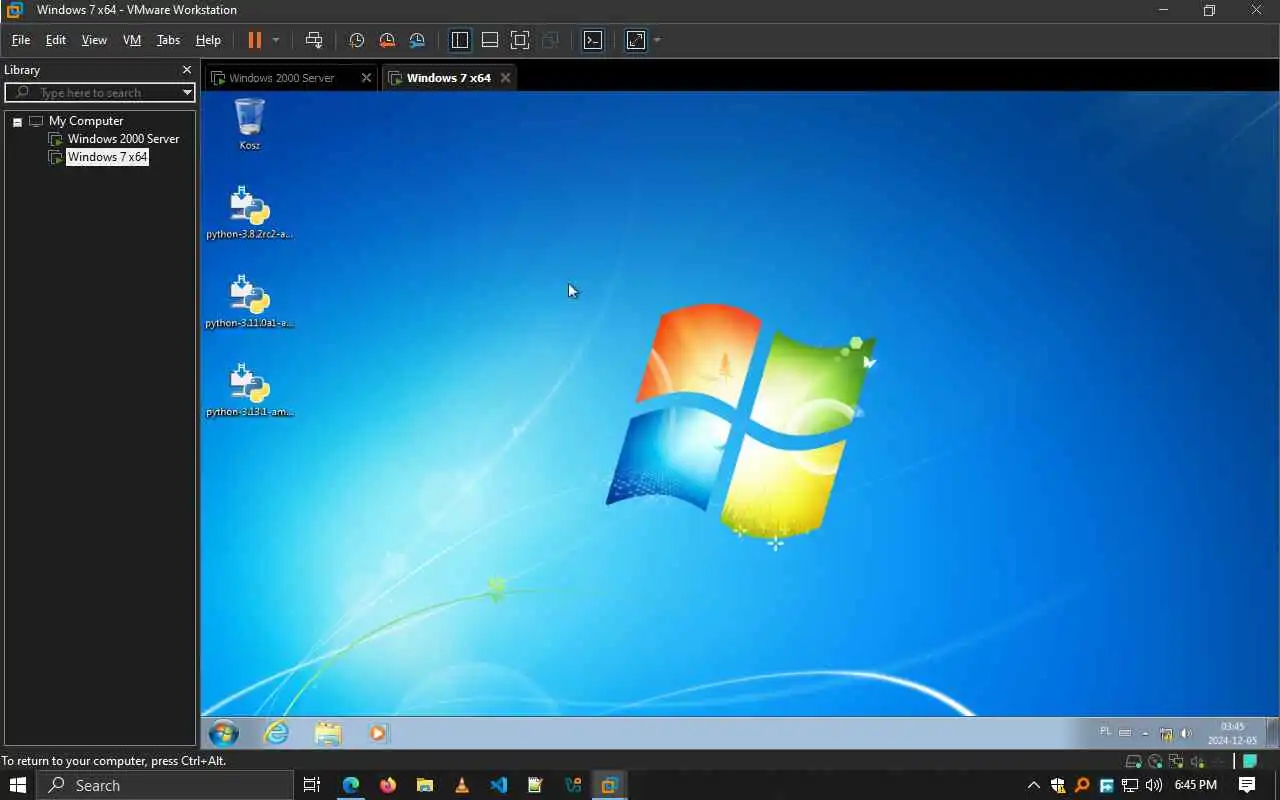Select My Computer in the library
This screenshot has width=1280, height=800.
(x=86, y=121)
